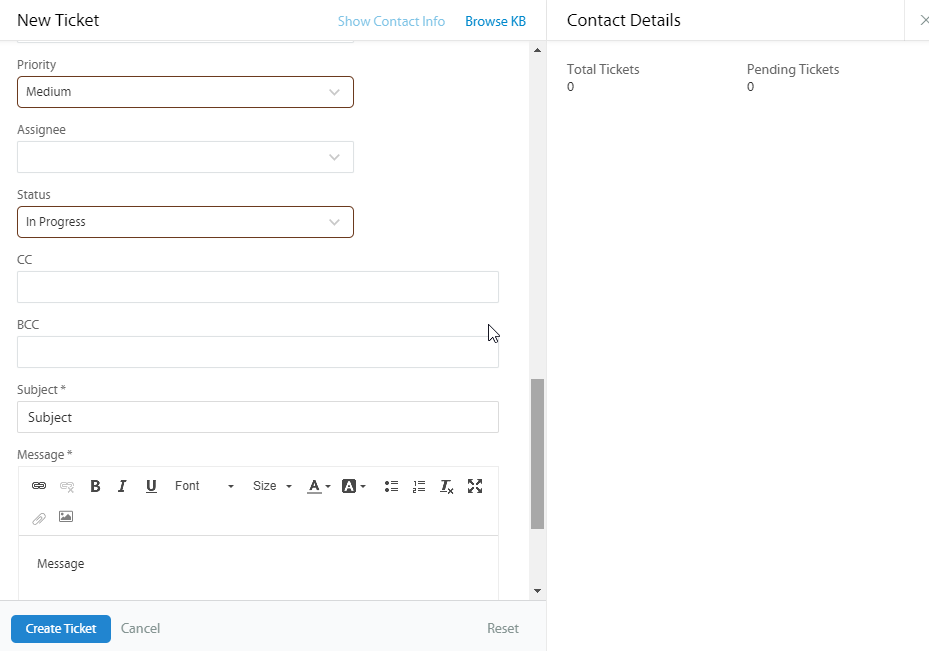The height and width of the screenshot is (651, 929).
Task: Click the insert image icon
Action: tap(66, 517)
